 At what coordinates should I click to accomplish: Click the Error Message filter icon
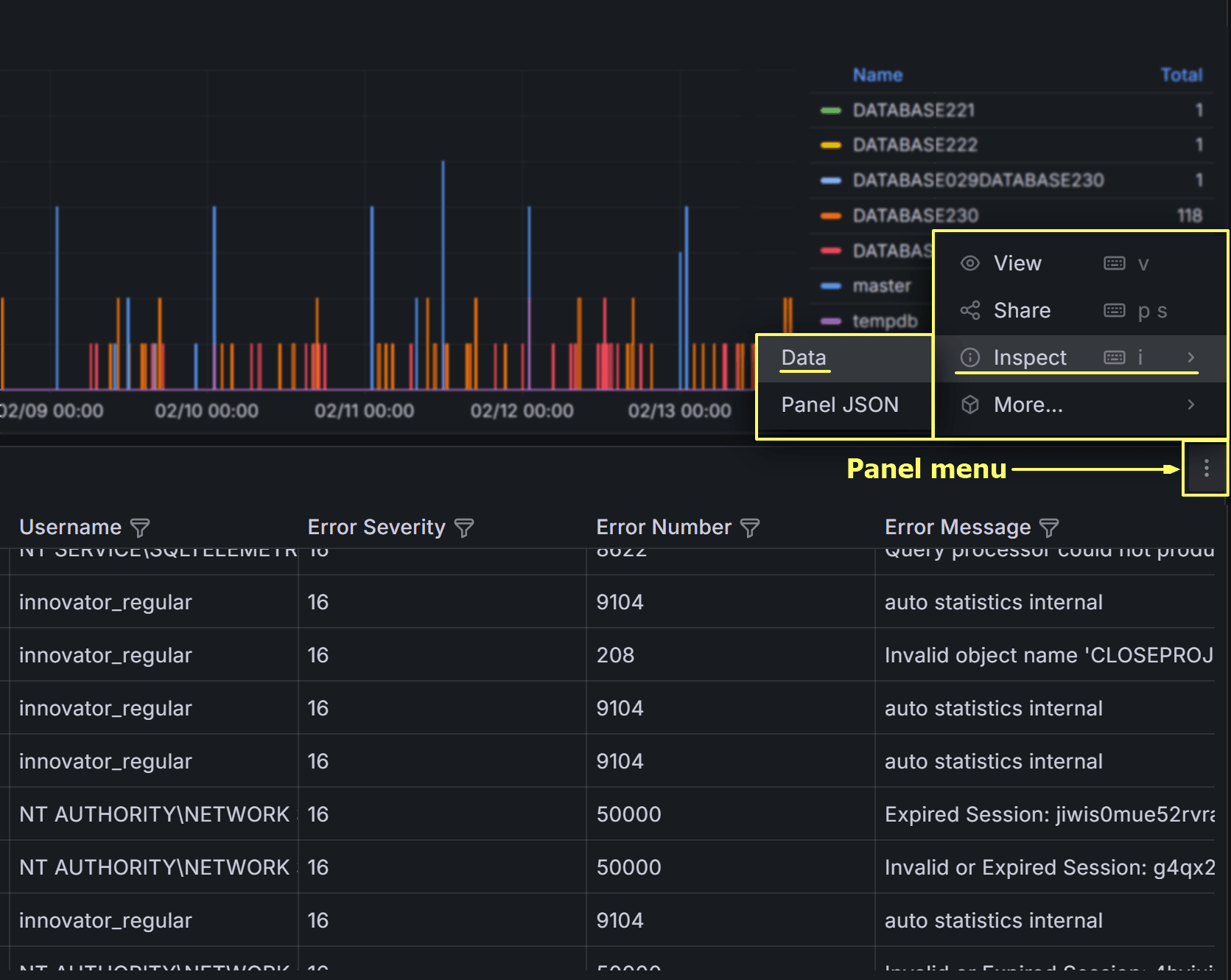pos(1049,528)
